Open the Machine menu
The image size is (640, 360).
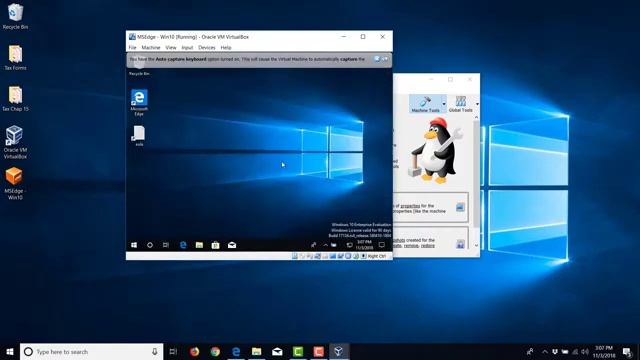tap(151, 48)
